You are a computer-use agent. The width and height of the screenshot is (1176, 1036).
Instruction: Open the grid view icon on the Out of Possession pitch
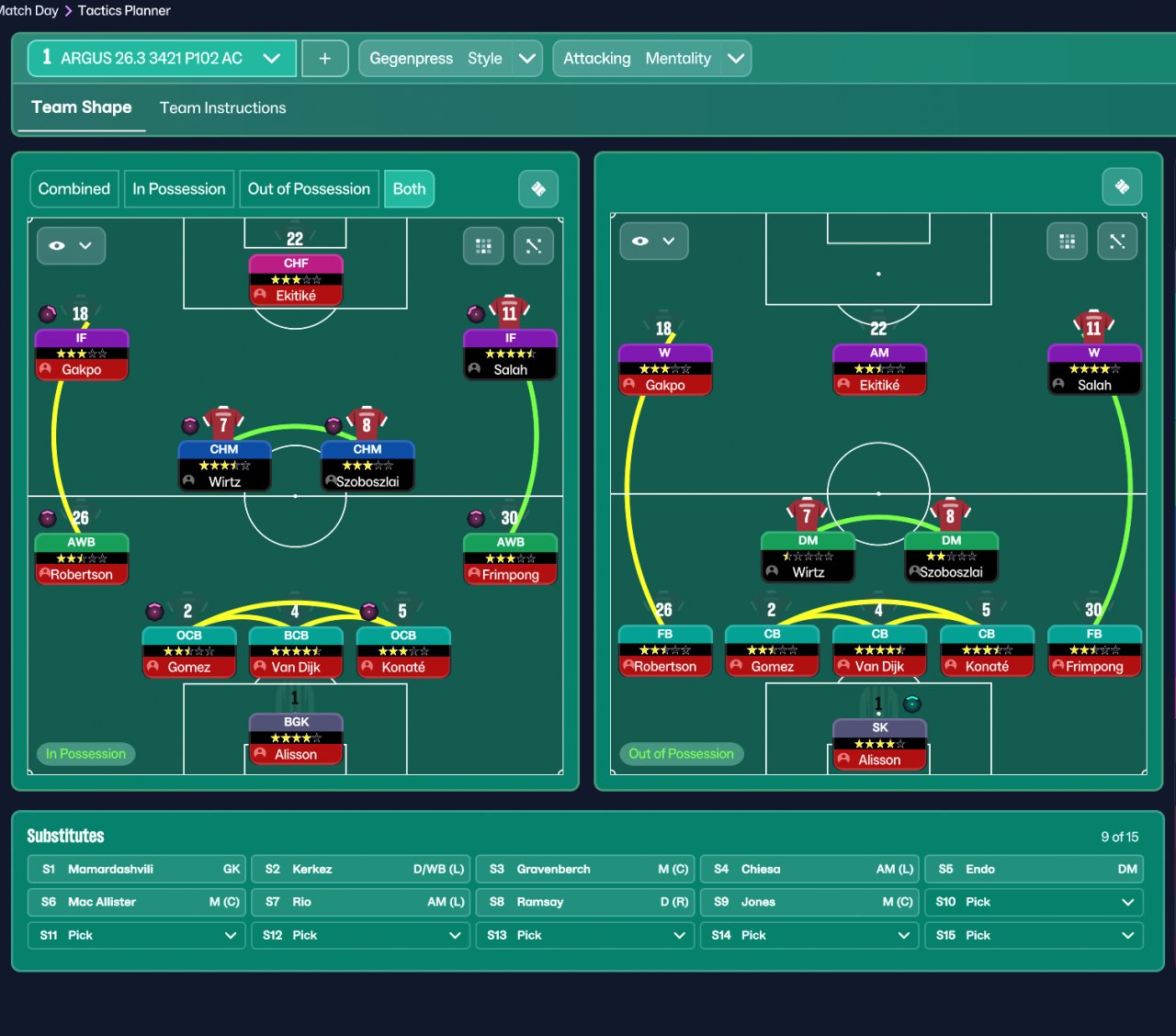pos(1067,242)
